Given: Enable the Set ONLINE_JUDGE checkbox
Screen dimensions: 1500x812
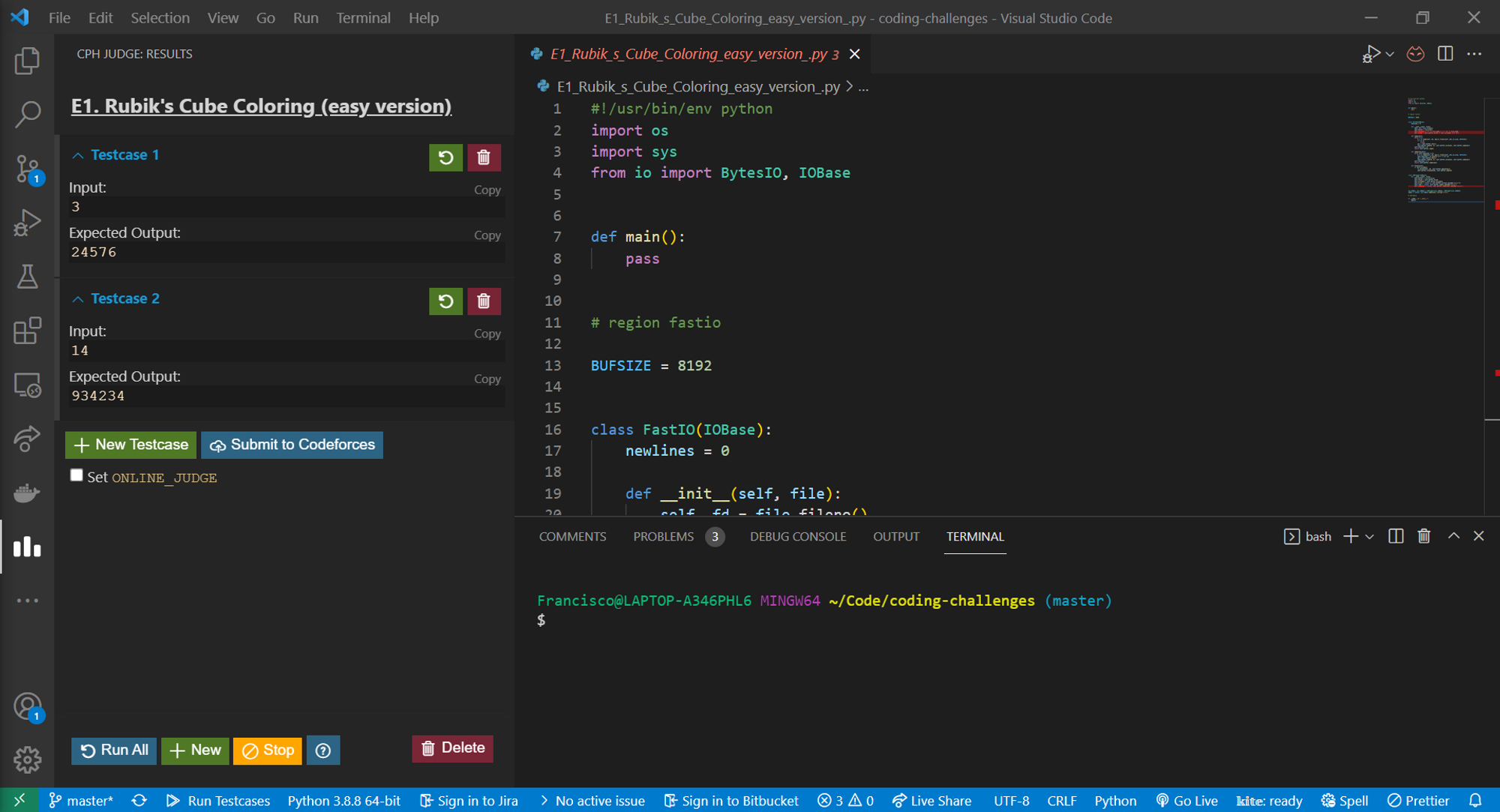Looking at the screenshot, I should (x=76, y=475).
